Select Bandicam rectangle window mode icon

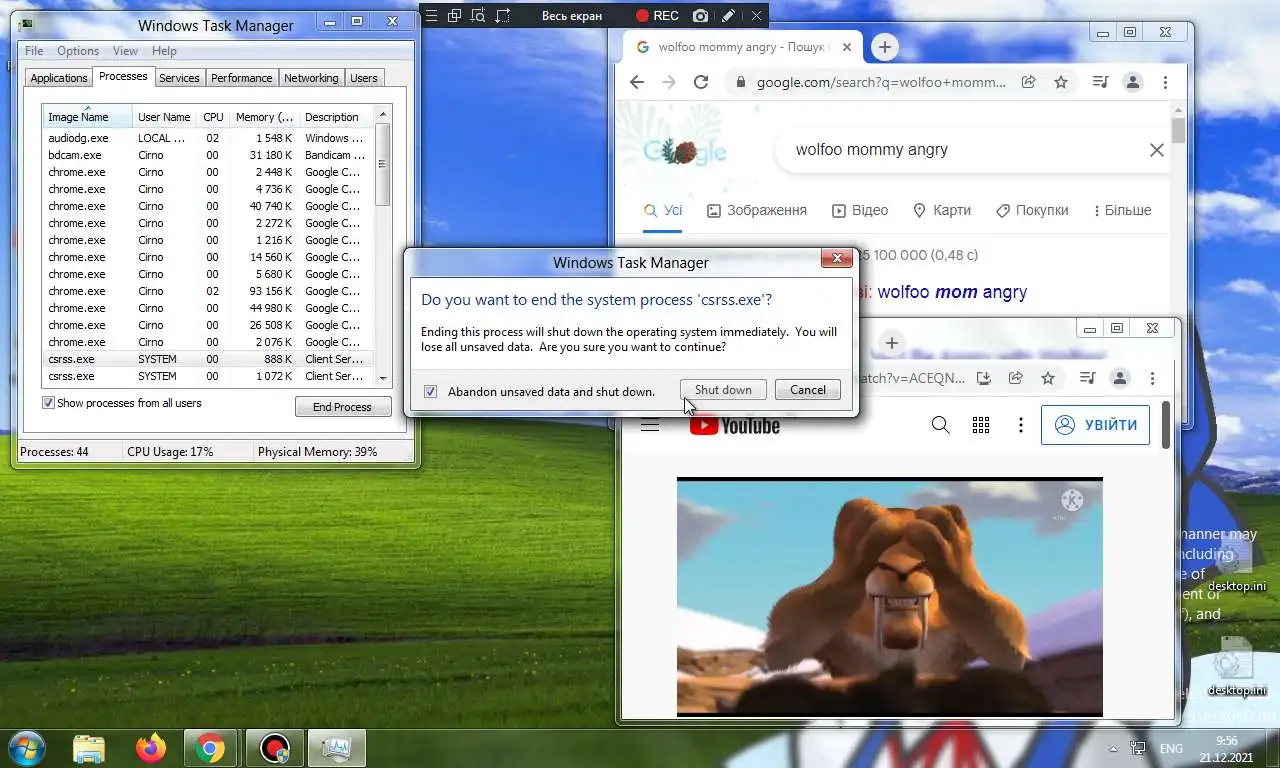455,15
